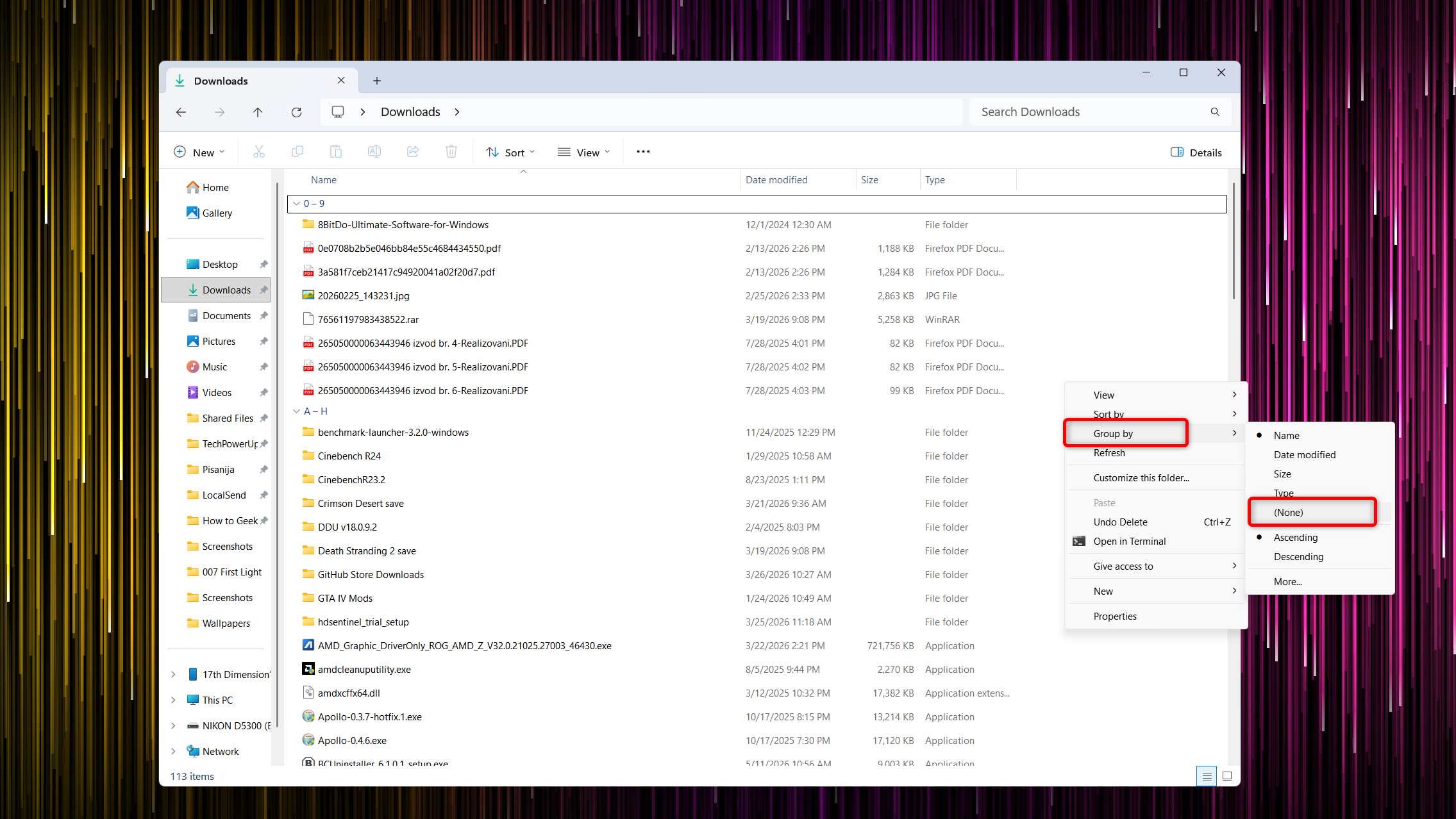Open the View dropdown in toolbar
Viewport: 1456px width, 819px height.
583,153
